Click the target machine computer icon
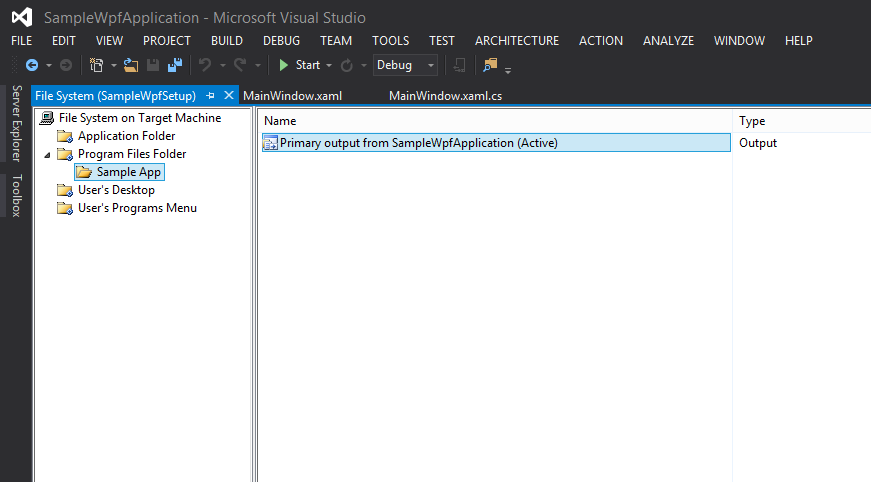Image resolution: width=871 pixels, height=482 pixels. [47, 118]
